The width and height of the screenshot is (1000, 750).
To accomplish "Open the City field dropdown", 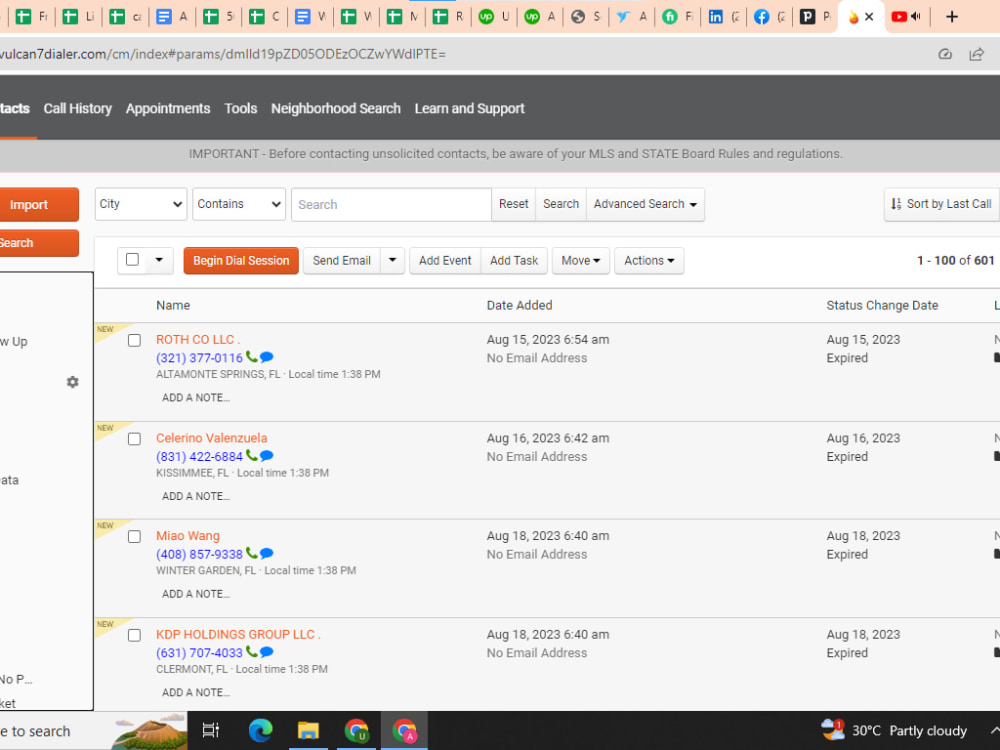I will [141, 204].
